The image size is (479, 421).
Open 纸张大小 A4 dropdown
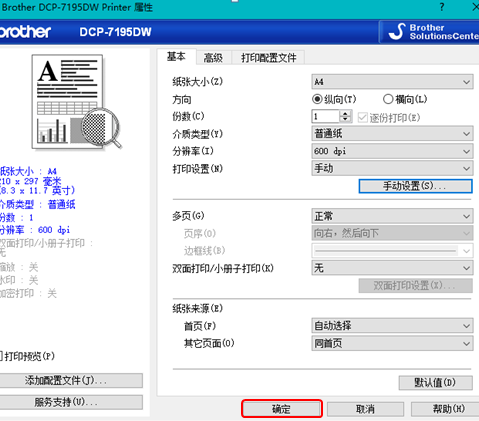coord(392,82)
